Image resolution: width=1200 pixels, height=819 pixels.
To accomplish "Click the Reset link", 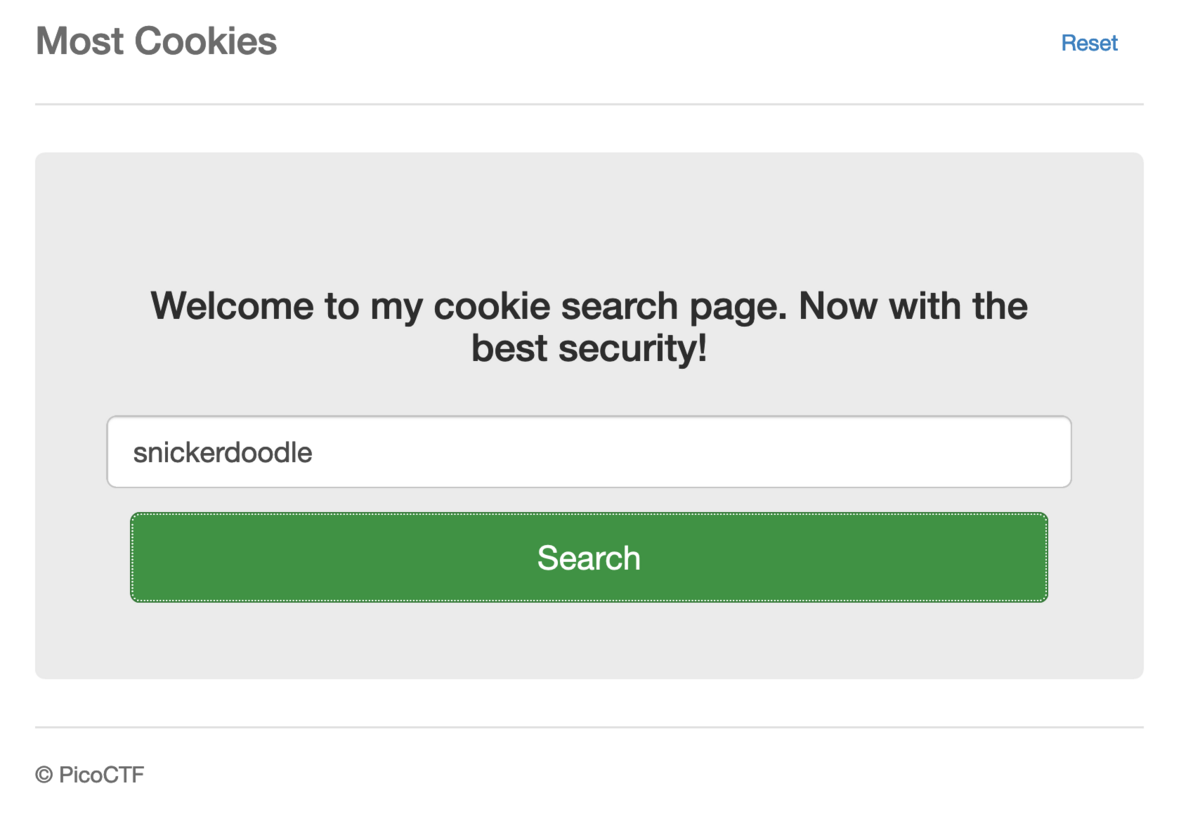I will tap(1089, 43).
